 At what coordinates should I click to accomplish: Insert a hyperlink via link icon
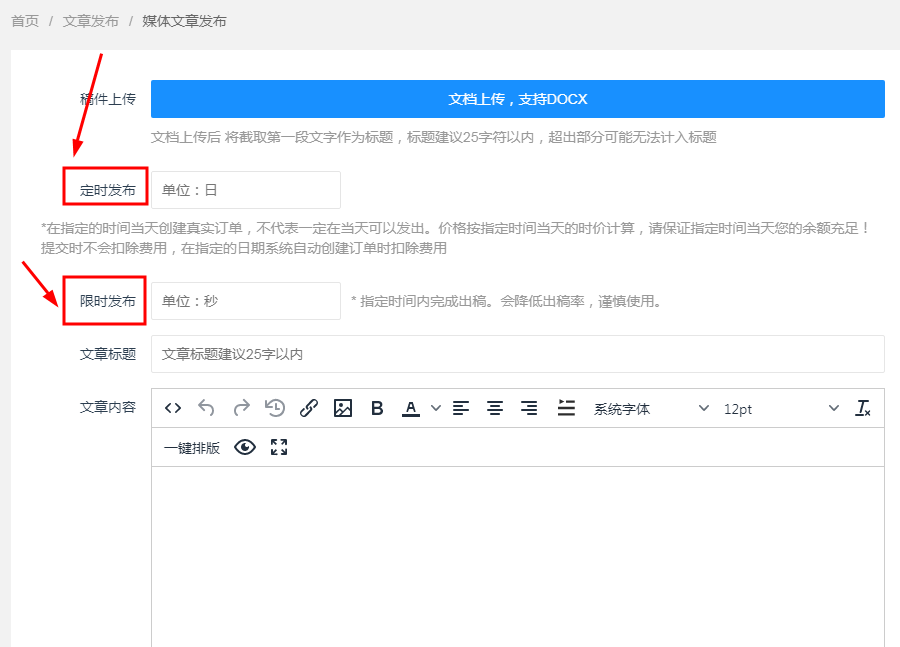click(x=309, y=408)
